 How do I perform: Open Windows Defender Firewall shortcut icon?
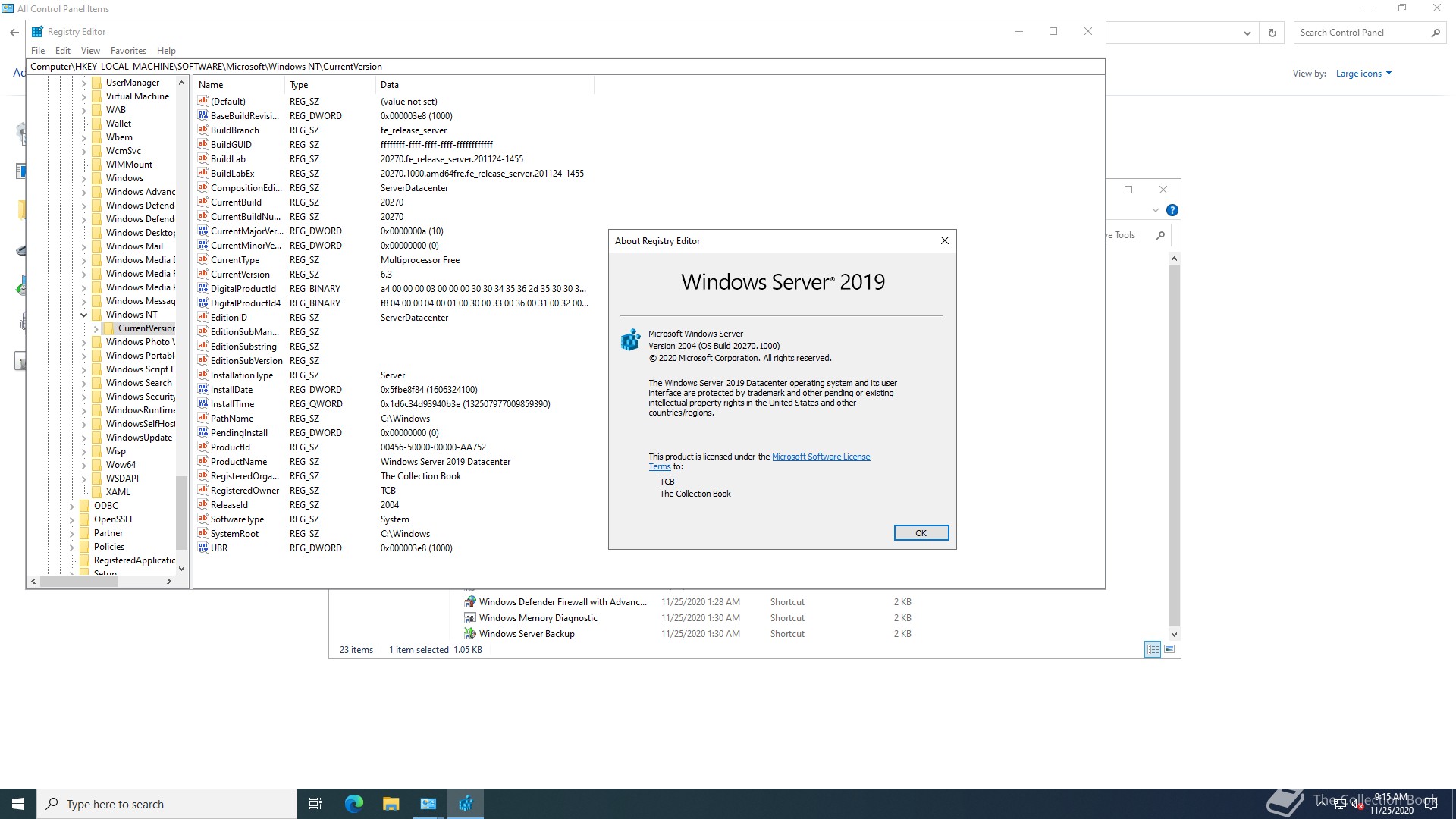pyautogui.click(x=470, y=602)
